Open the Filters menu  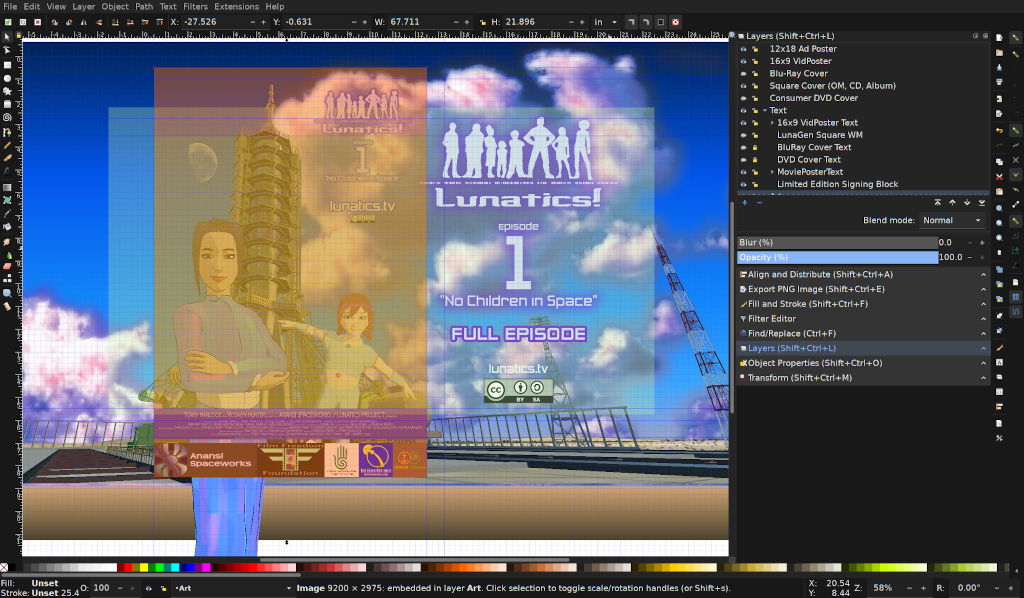[196, 6]
